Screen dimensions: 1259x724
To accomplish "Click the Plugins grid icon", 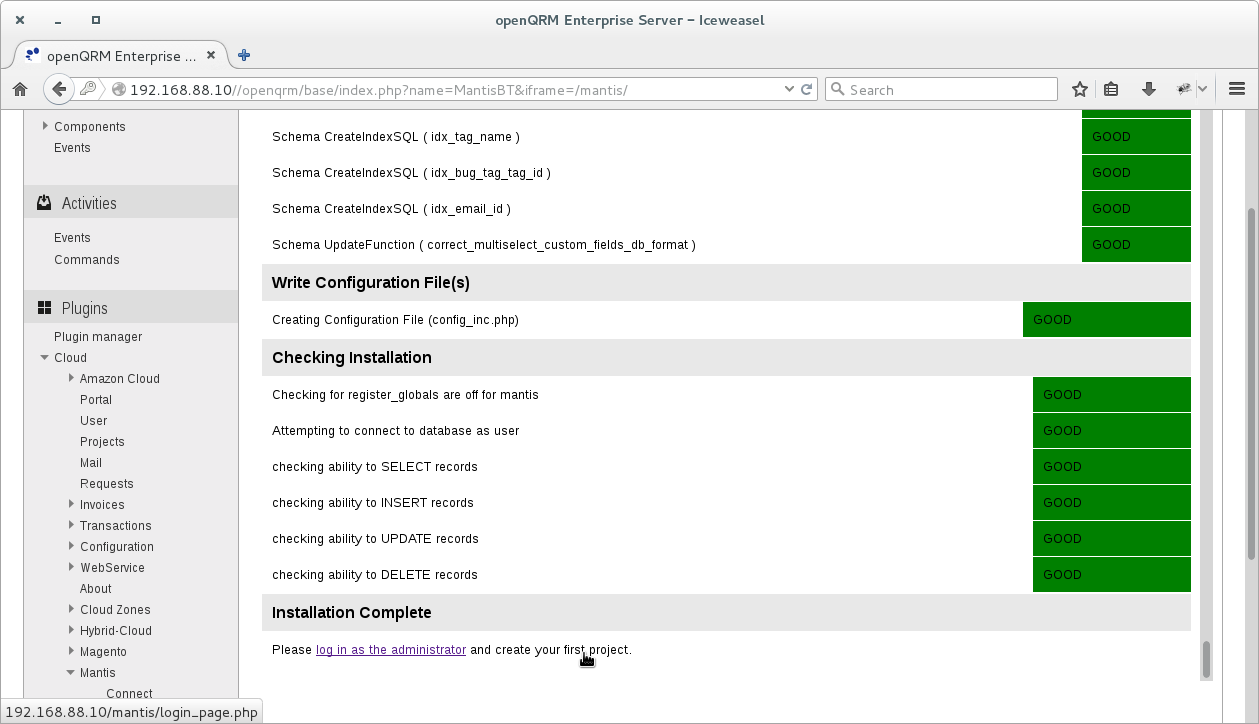I will coord(44,308).
